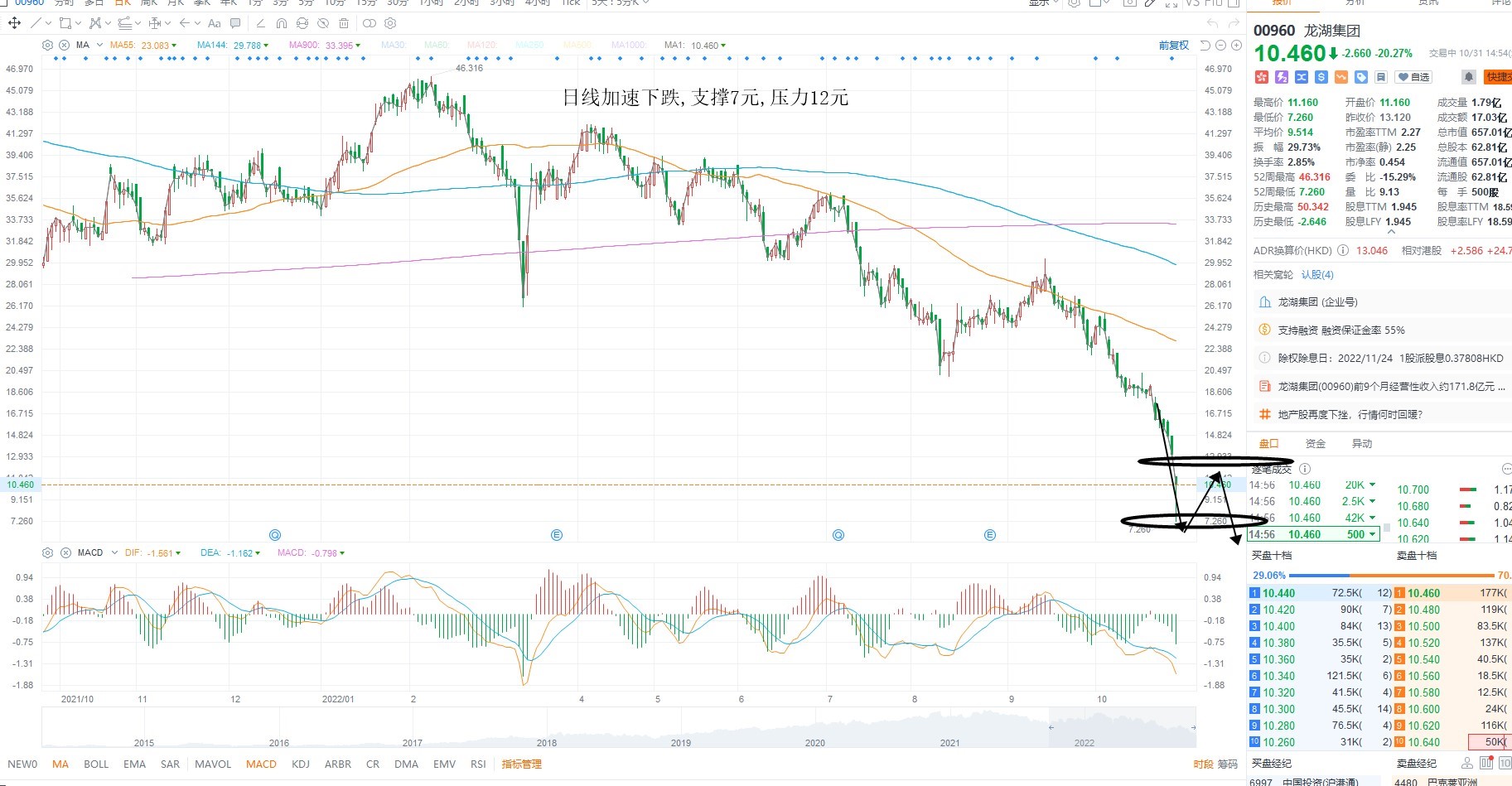1512x786 pixels.
Task: Click the 2022 range in timeline navigator
Action: [1084, 743]
